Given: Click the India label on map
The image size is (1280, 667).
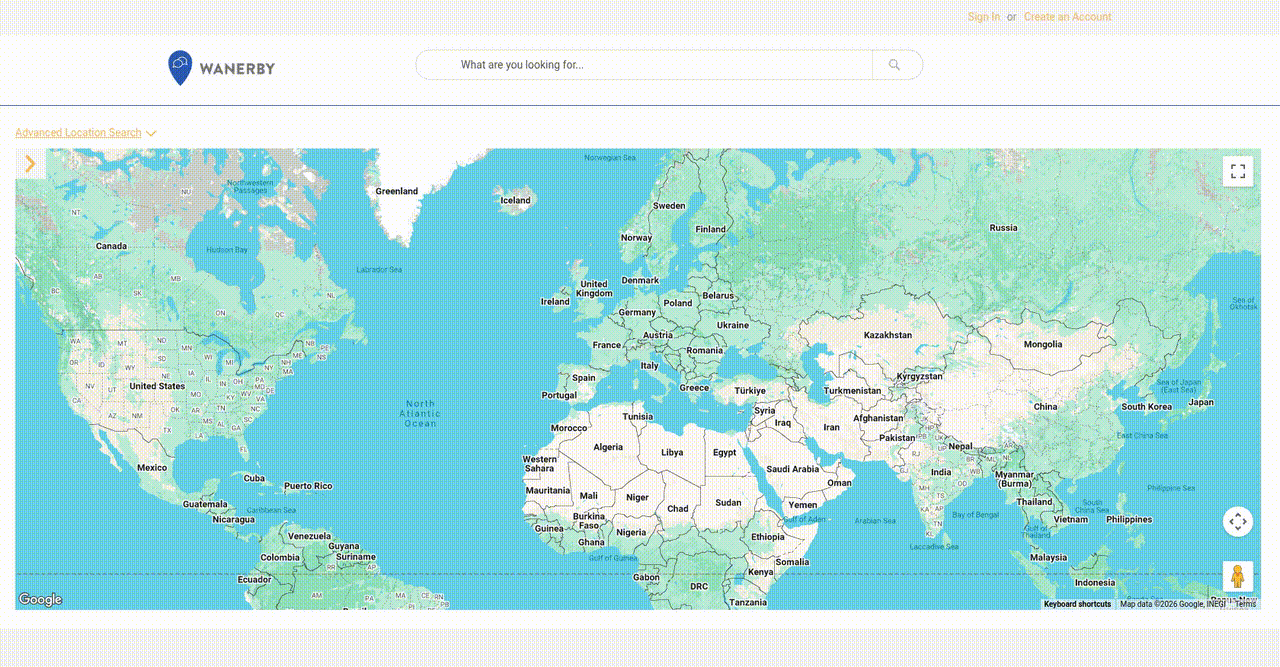Looking at the screenshot, I should point(941,473).
